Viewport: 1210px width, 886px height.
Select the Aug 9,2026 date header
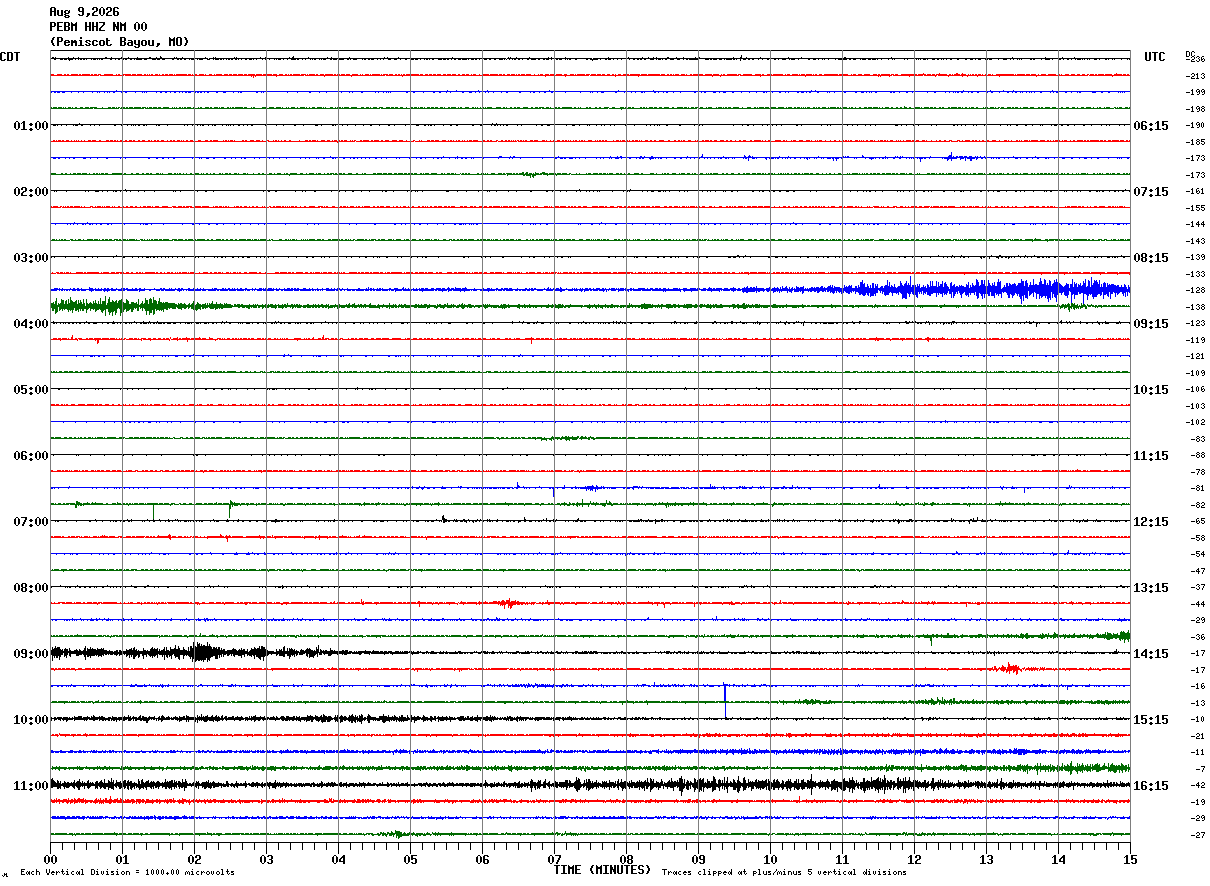point(84,12)
